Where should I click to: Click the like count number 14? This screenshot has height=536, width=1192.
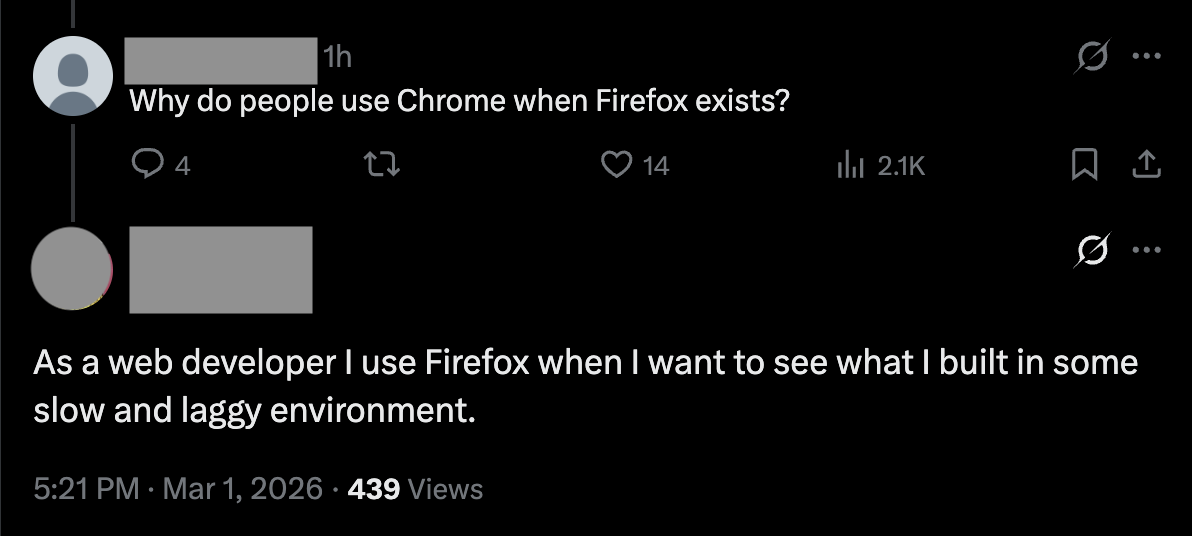click(656, 167)
